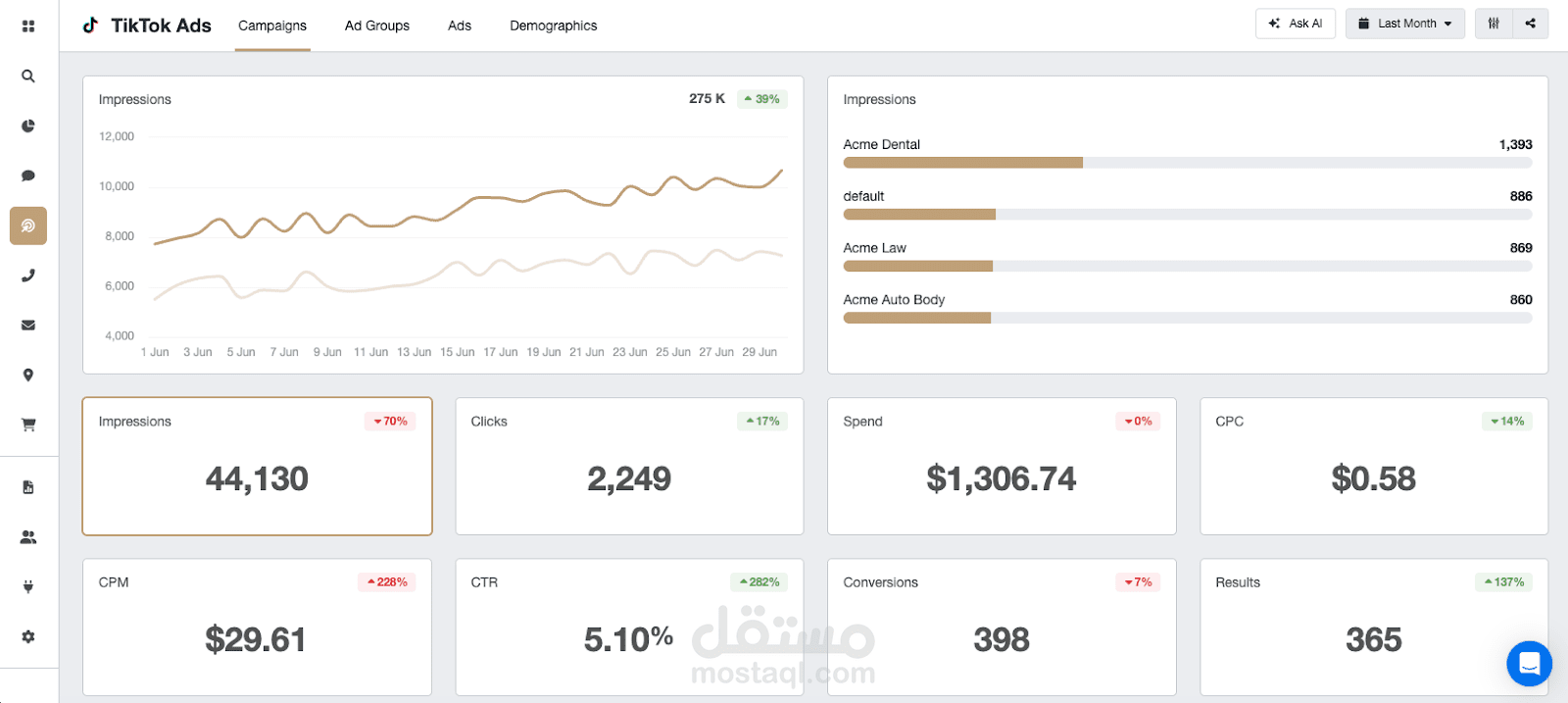Open the Last Month date range dropdown

click(x=1405, y=24)
